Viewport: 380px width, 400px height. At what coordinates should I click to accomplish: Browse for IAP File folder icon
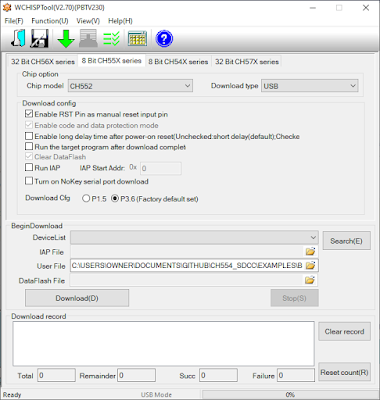(310, 252)
